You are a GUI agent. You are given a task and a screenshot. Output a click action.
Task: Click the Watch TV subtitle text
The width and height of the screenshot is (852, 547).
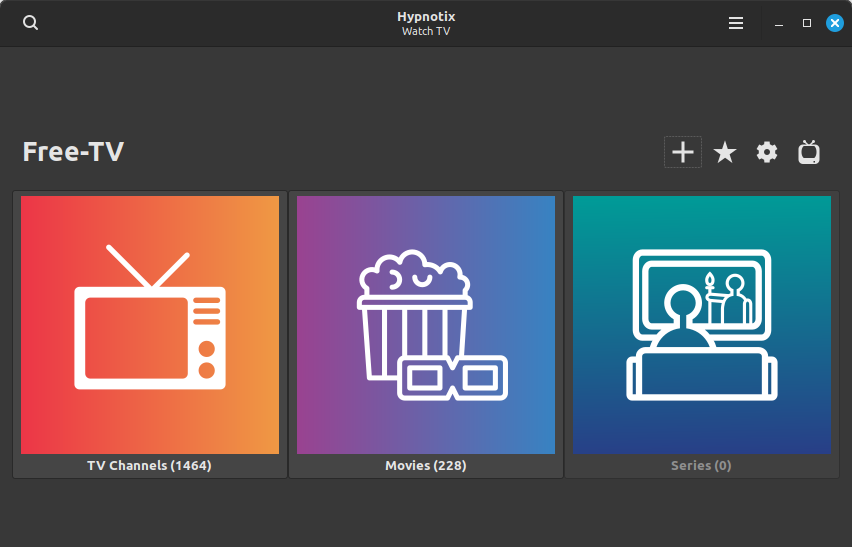click(426, 31)
